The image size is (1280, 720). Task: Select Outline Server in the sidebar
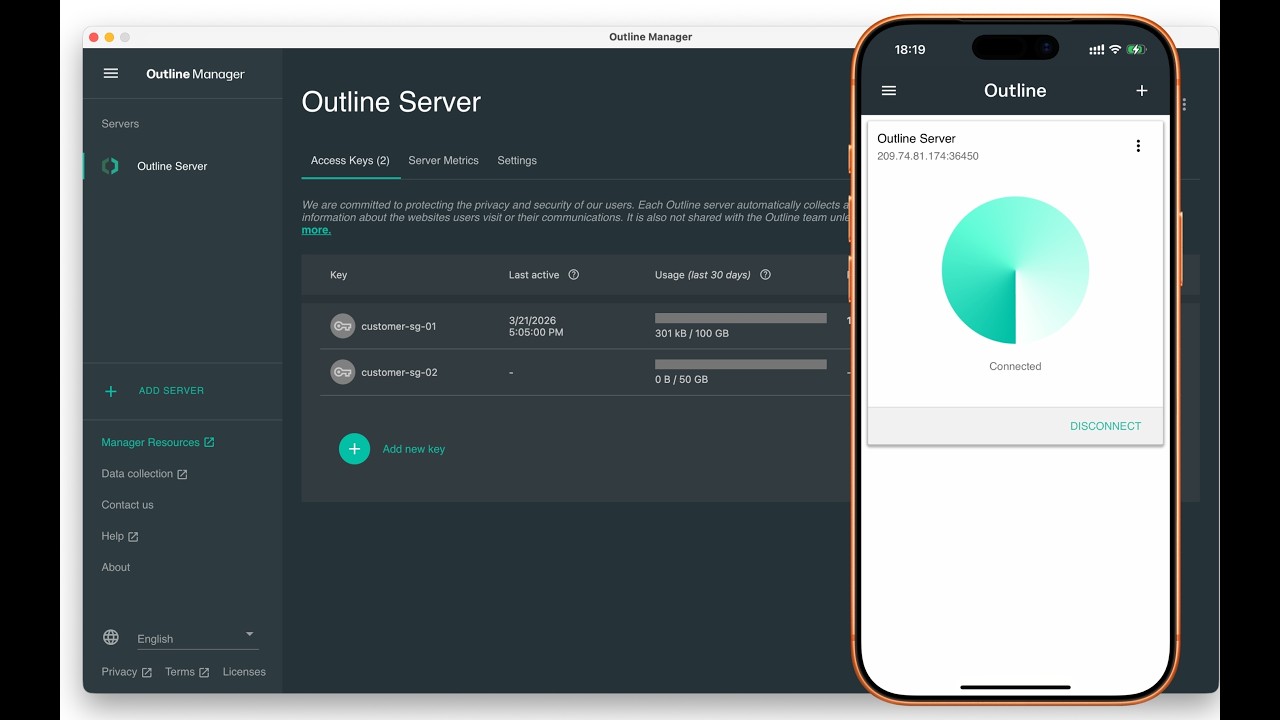pyautogui.click(x=172, y=166)
